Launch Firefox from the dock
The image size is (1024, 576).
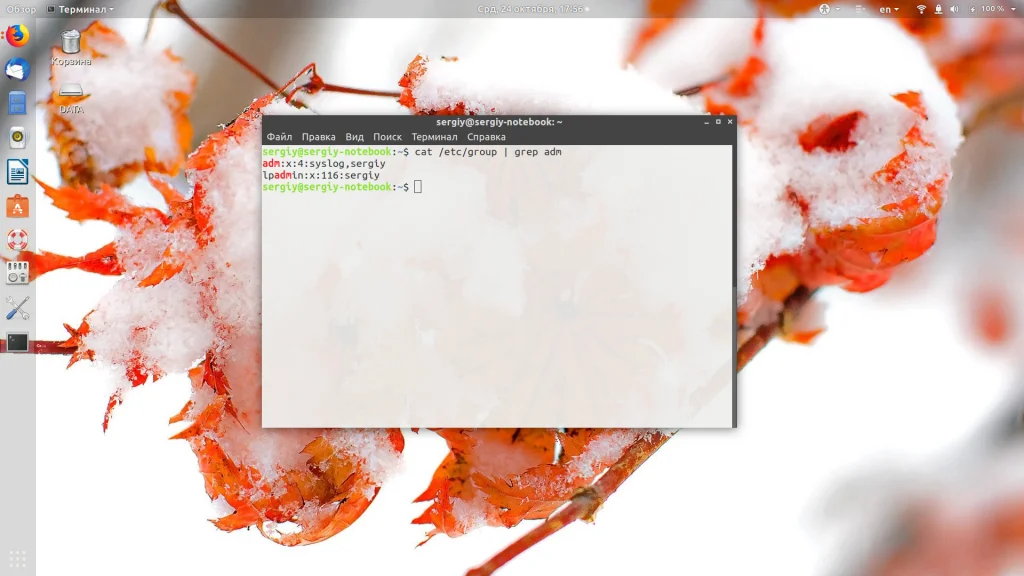tap(18, 35)
